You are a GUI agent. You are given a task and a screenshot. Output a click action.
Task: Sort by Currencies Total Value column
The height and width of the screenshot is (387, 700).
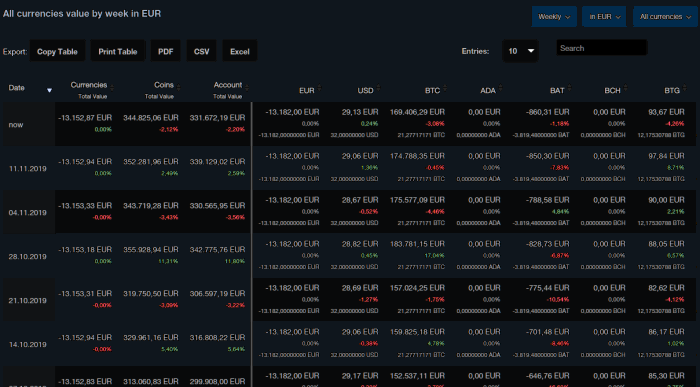pyautogui.click(x=88, y=89)
